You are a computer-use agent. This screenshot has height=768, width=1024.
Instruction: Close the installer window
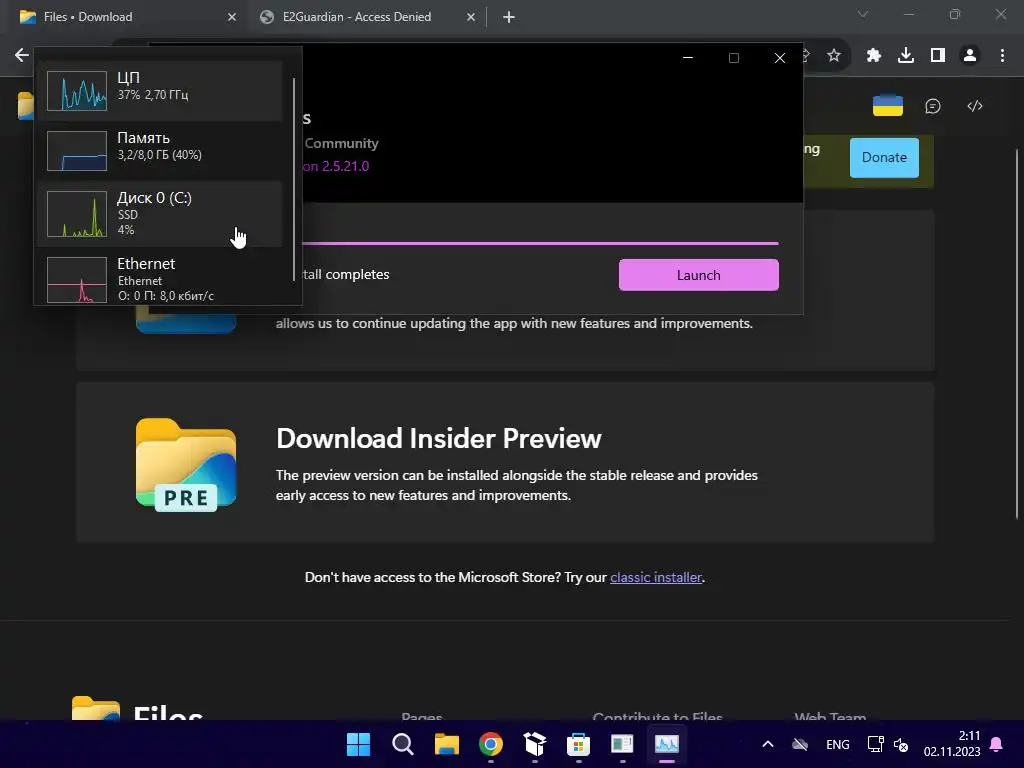(x=780, y=57)
